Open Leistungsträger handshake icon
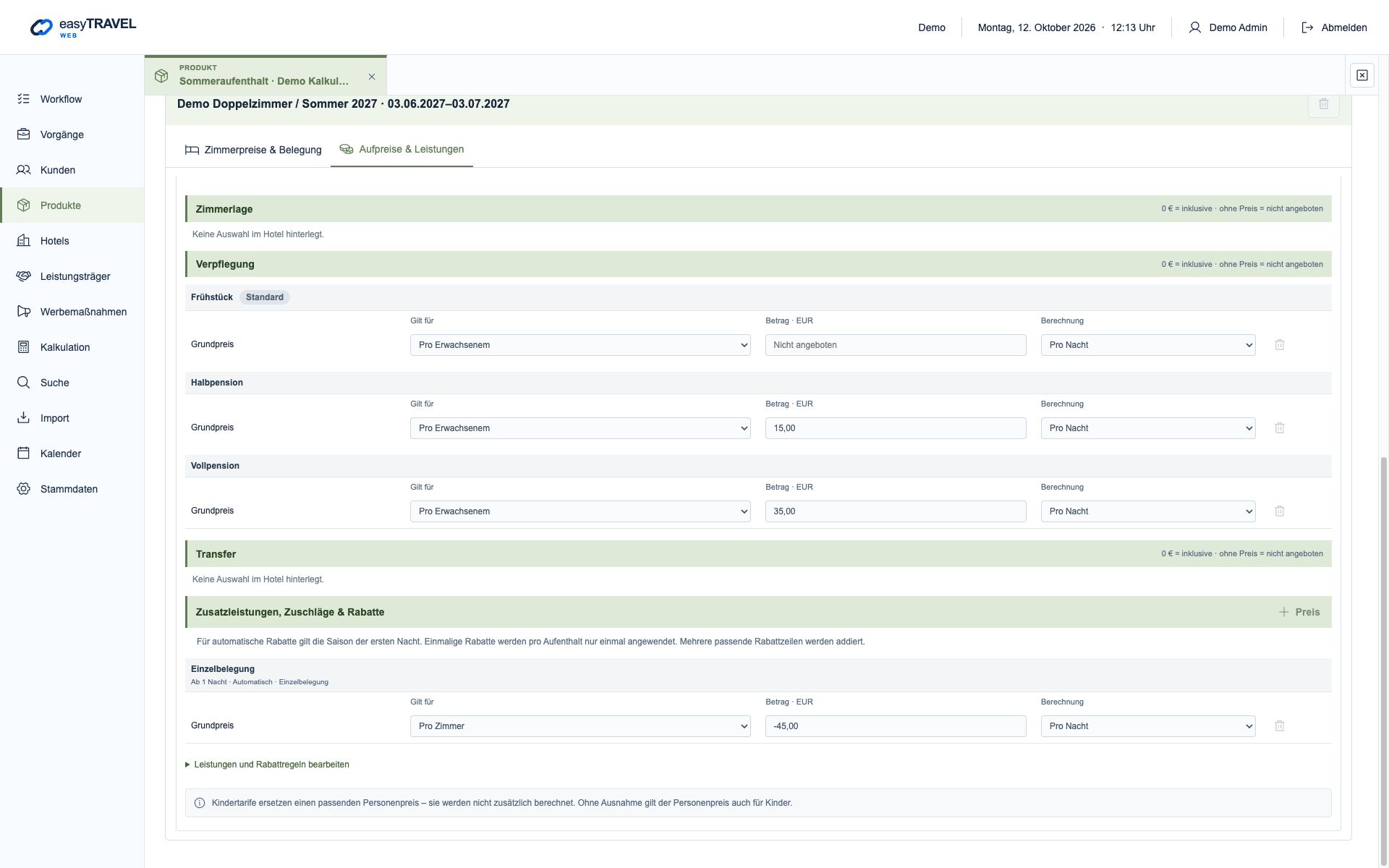 [x=23, y=276]
